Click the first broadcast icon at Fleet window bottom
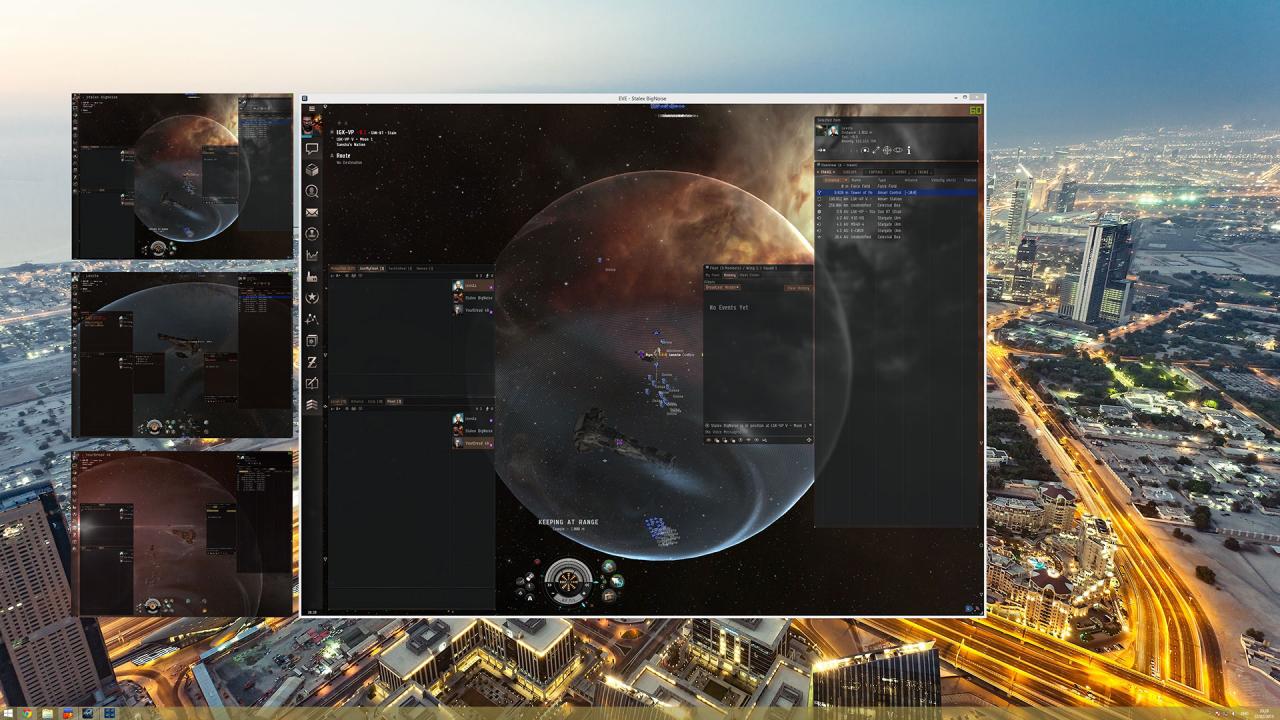 point(708,440)
